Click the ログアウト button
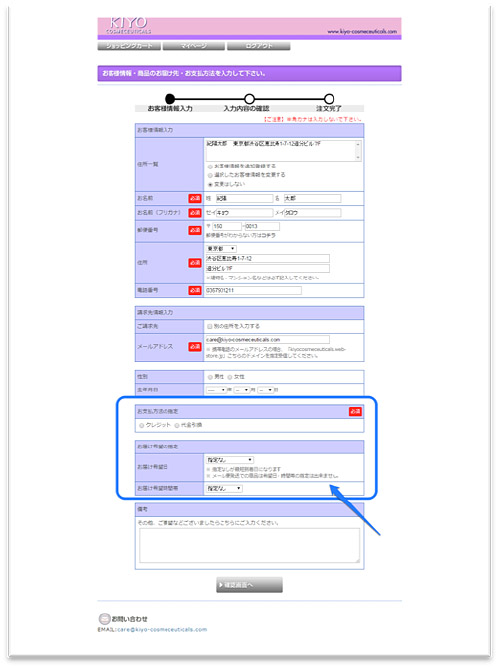Screen dimensions: 500x669 pyautogui.click(x=259, y=46)
